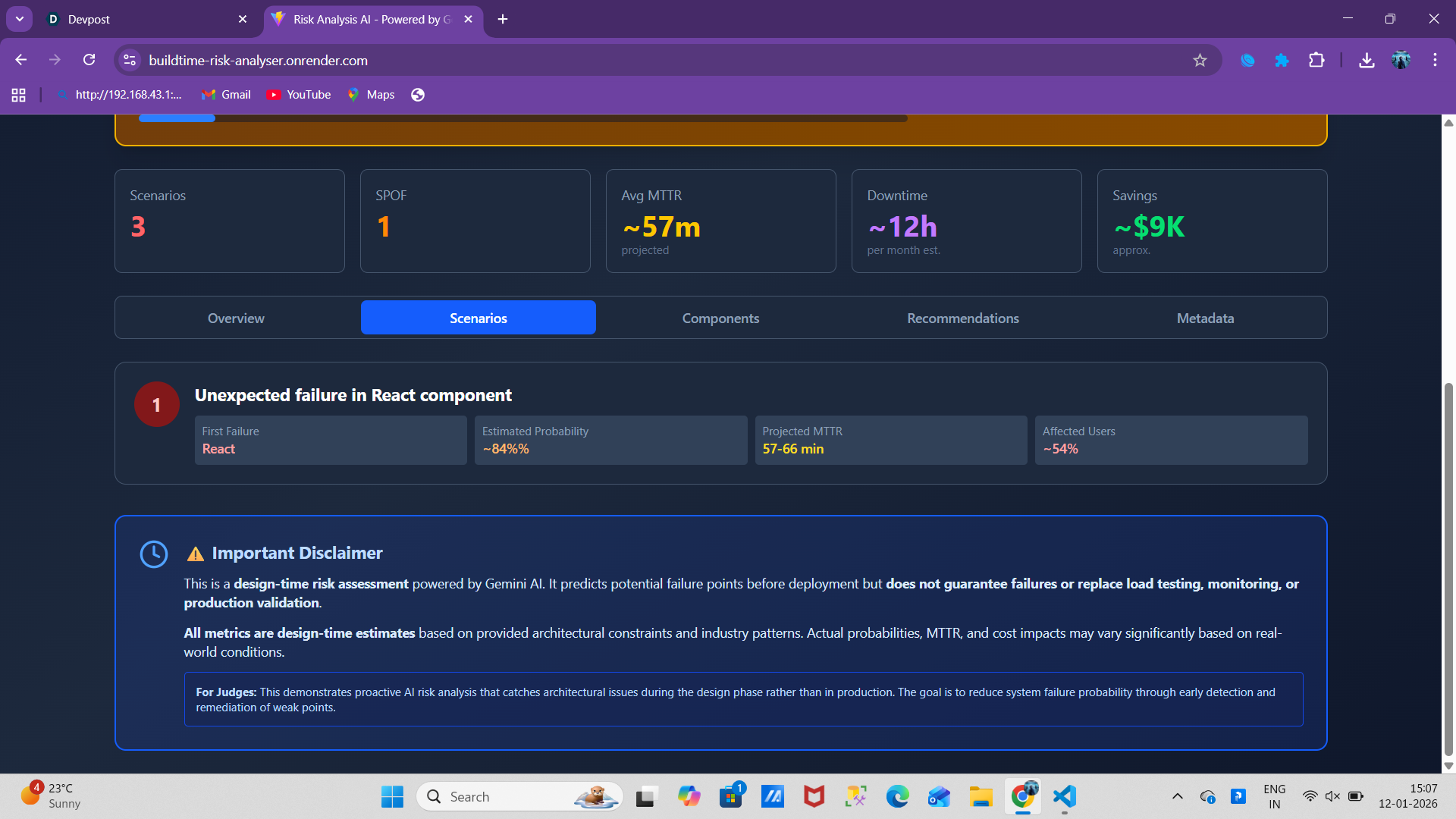Switch to the Metadata tab
The width and height of the screenshot is (1456, 819).
point(1205,318)
